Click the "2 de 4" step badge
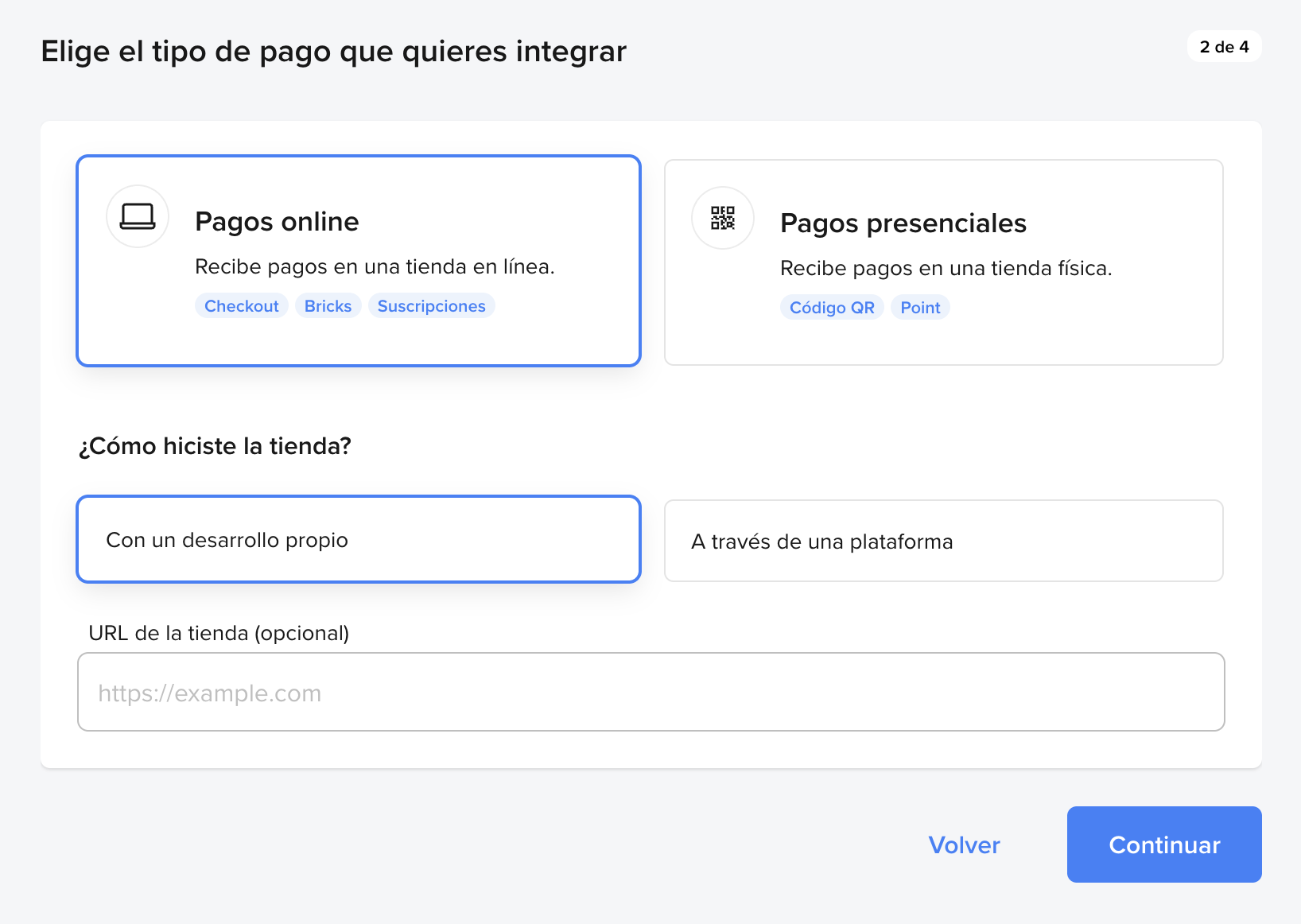Image resolution: width=1301 pixels, height=924 pixels. 1224,46
